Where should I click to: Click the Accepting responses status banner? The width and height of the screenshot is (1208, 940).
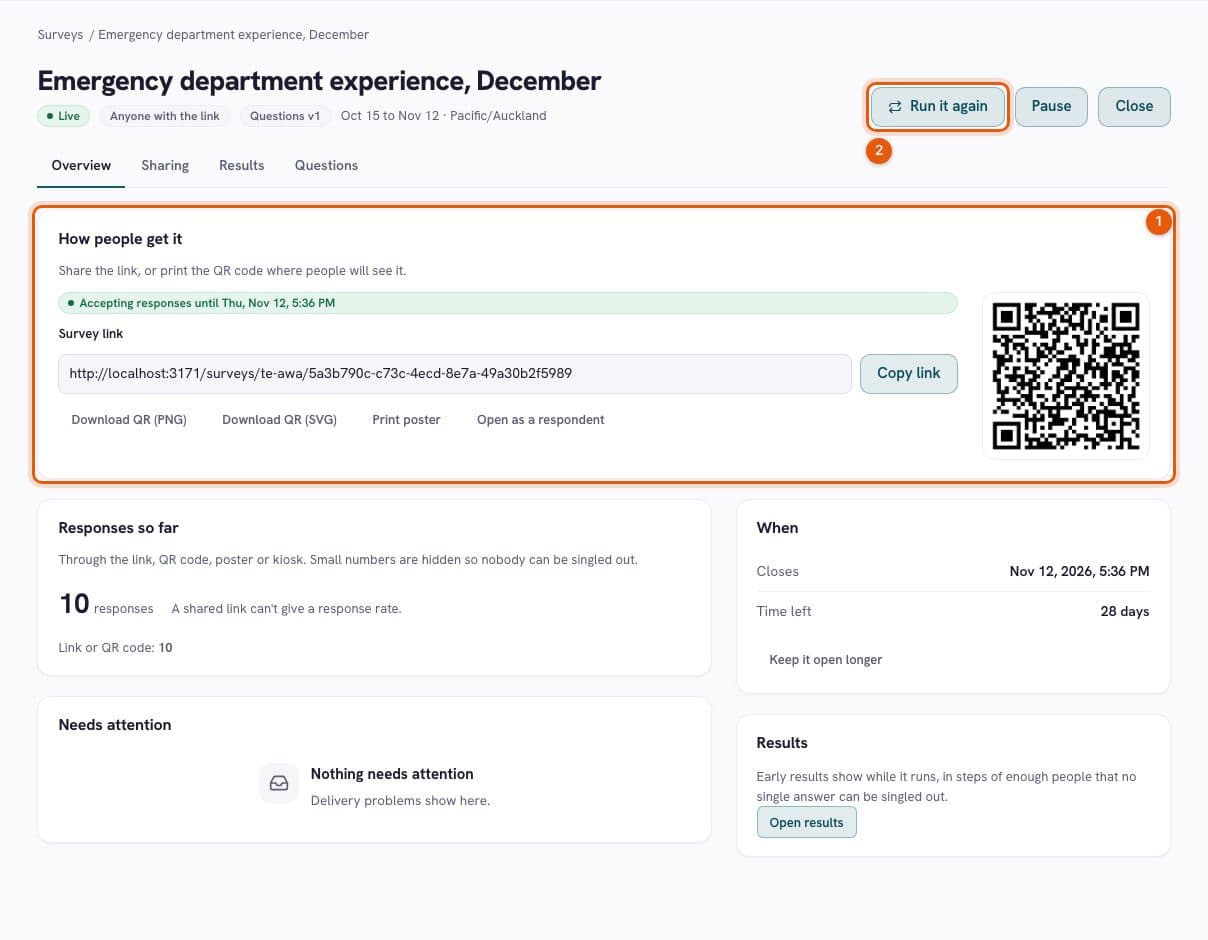(x=507, y=303)
